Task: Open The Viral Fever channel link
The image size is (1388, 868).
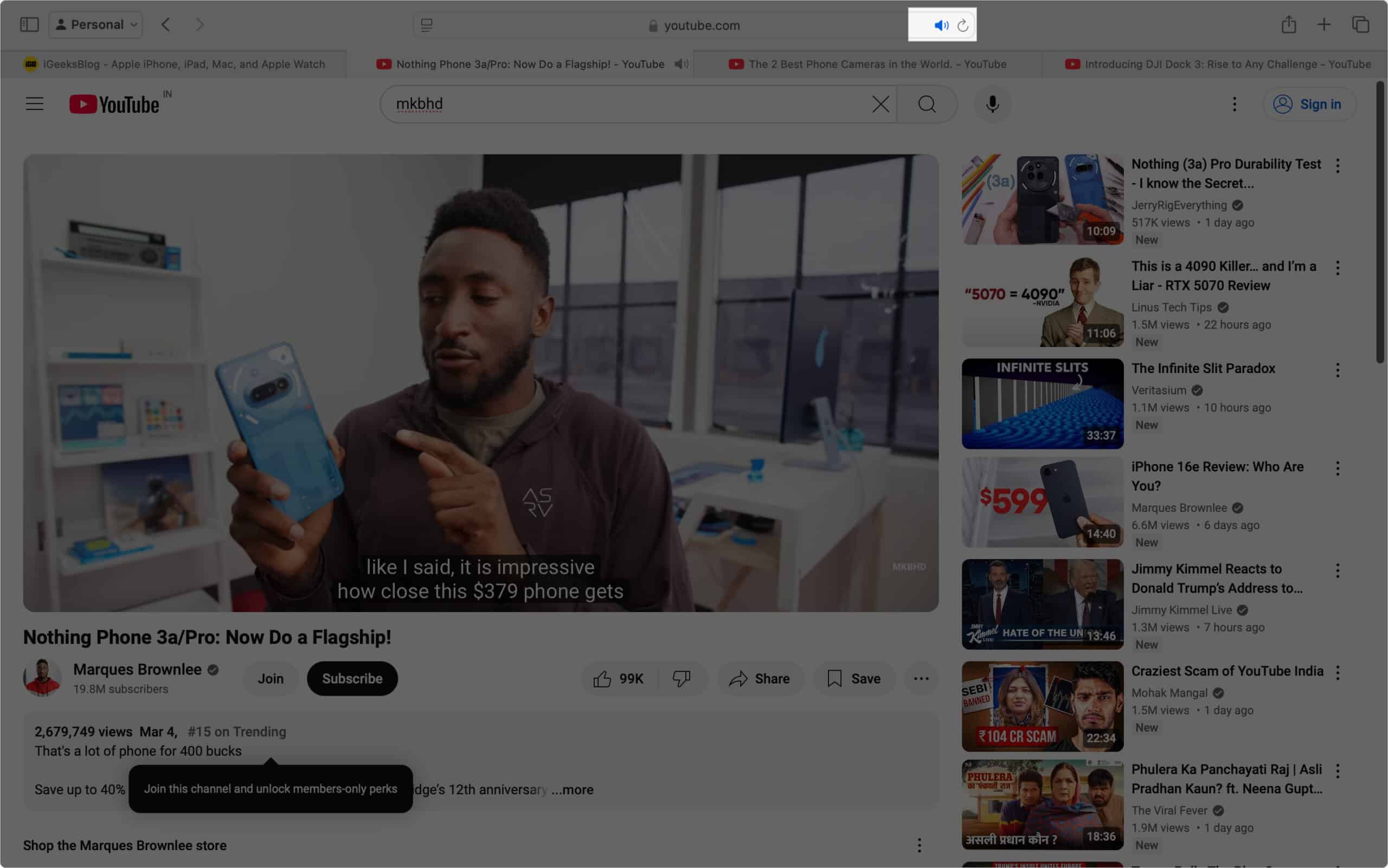Action: tap(1169, 810)
